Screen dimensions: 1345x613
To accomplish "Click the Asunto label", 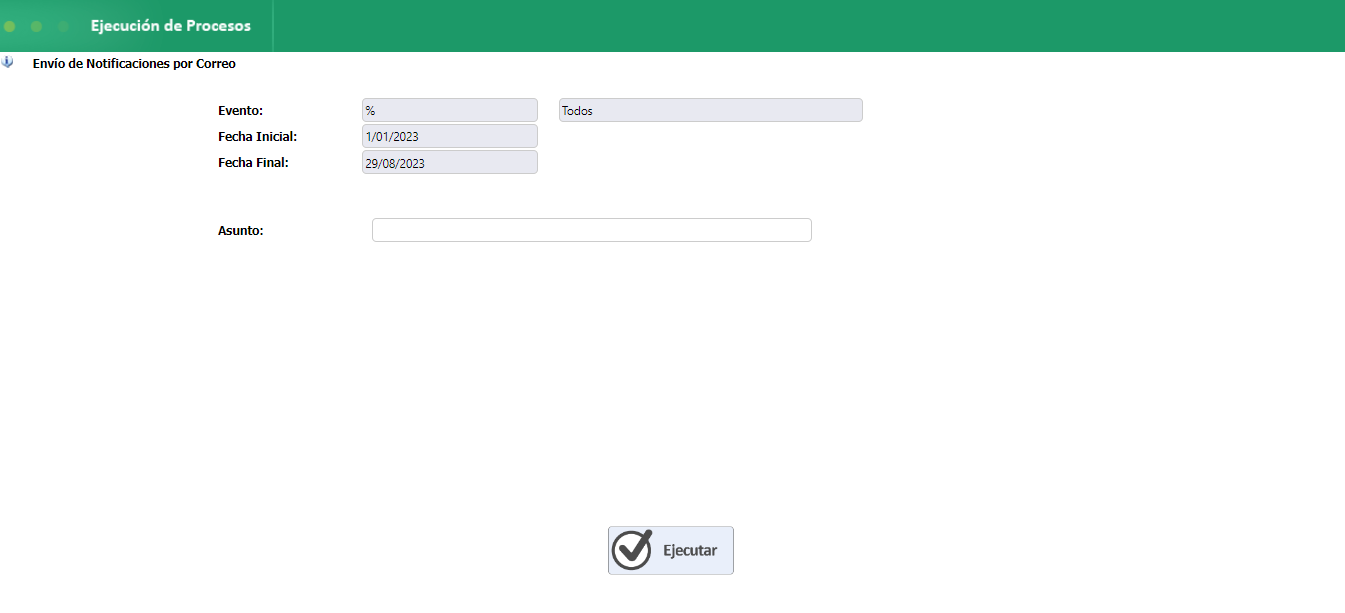I will click(x=240, y=230).
